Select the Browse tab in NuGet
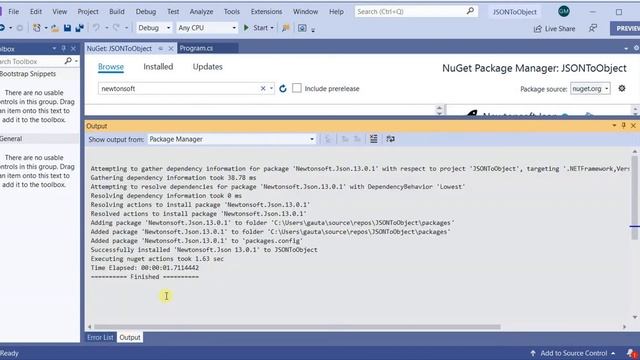The image size is (640, 360). tap(111, 67)
